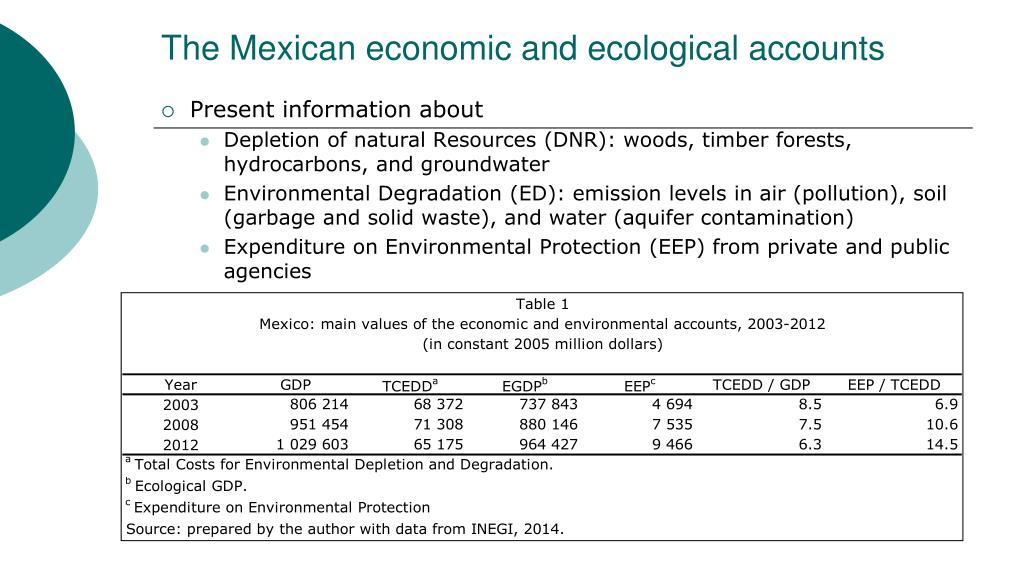Click the 'Year' column header

[x=180, y=385]
